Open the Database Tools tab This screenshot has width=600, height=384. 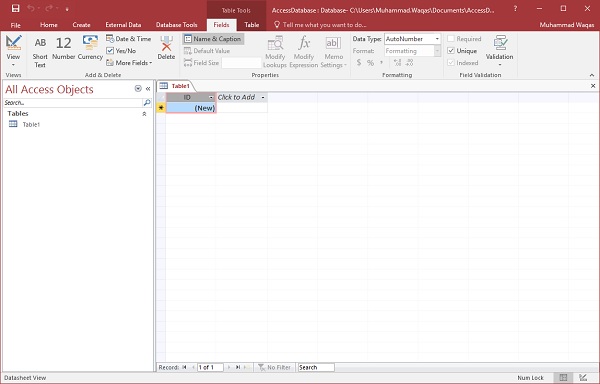(x=176, y=25)
